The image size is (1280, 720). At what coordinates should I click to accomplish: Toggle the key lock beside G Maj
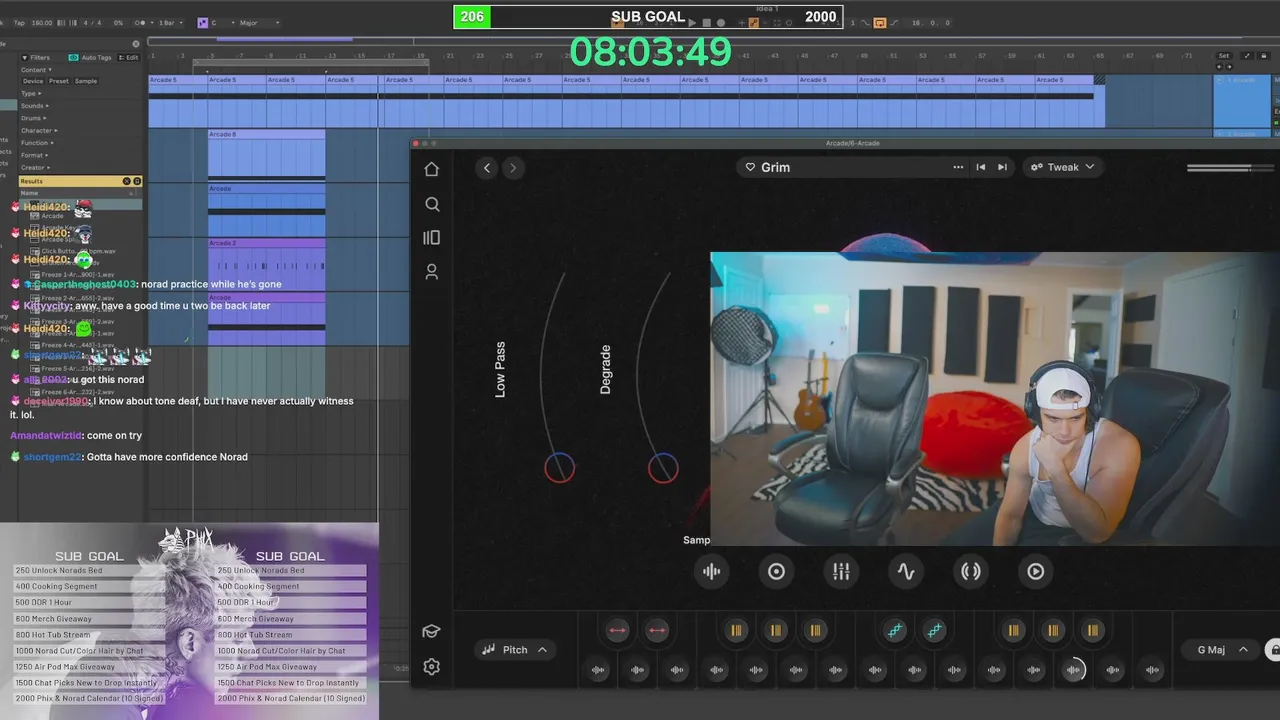pos(1274,650)
